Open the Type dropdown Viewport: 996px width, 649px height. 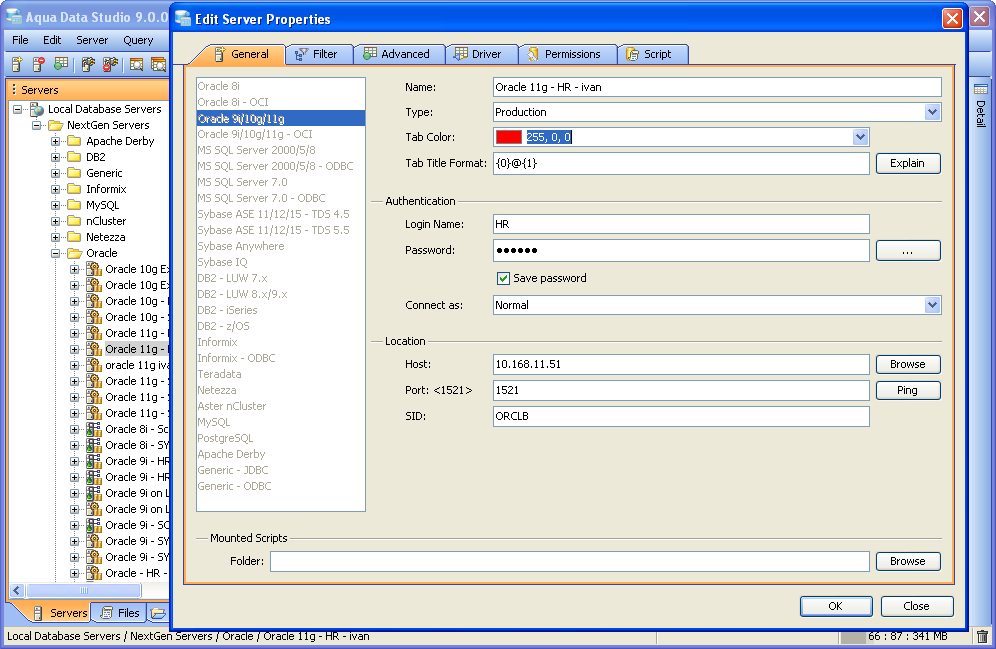[x=932, y=112]
